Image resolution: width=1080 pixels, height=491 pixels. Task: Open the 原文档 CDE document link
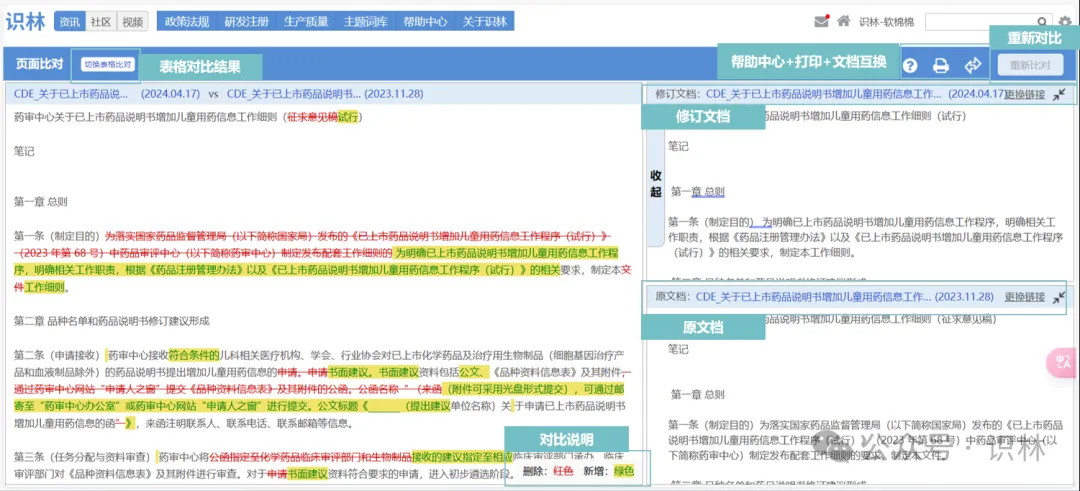844,297
